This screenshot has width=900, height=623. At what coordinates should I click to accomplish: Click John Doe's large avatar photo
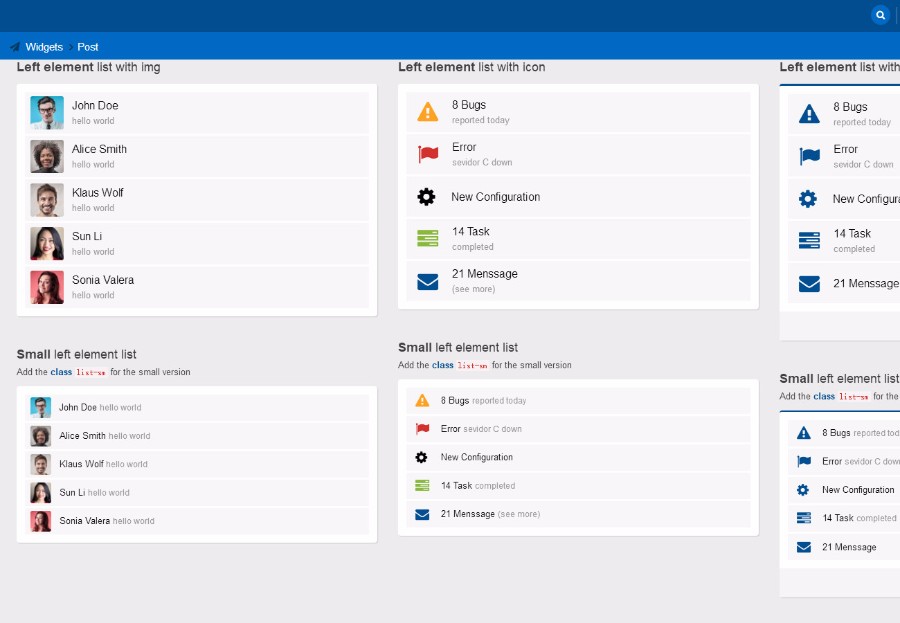[47, 113]
